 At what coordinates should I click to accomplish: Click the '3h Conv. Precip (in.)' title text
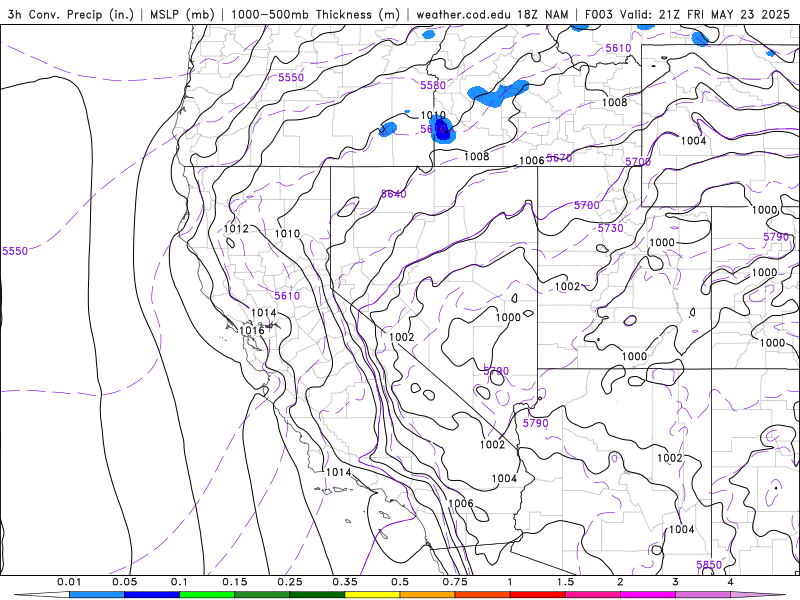(x=71, y=14)
